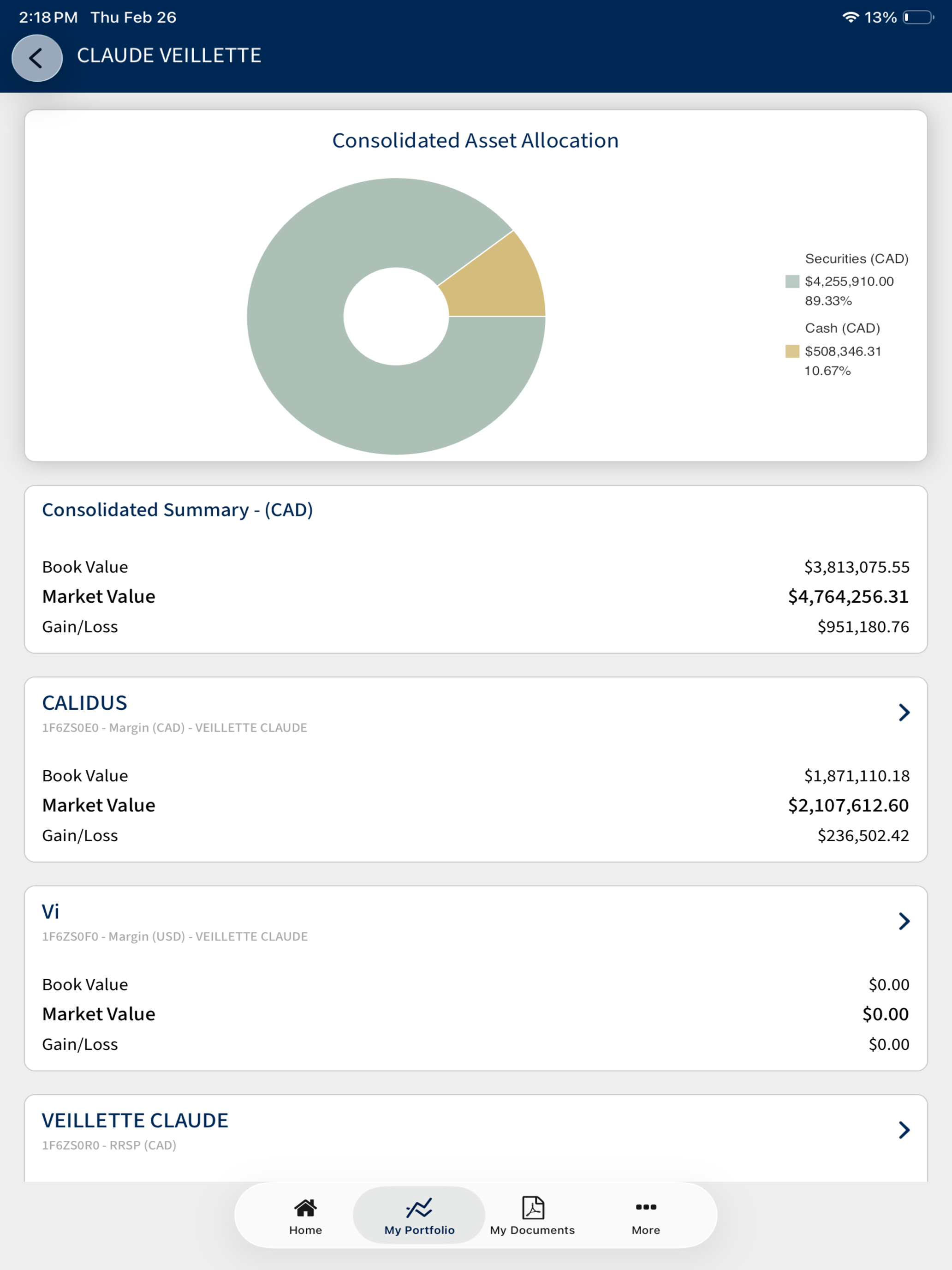952x1270 pixels.
Task: Select the Cash (CAD) gold legend swatch
Action: point(792,351)
